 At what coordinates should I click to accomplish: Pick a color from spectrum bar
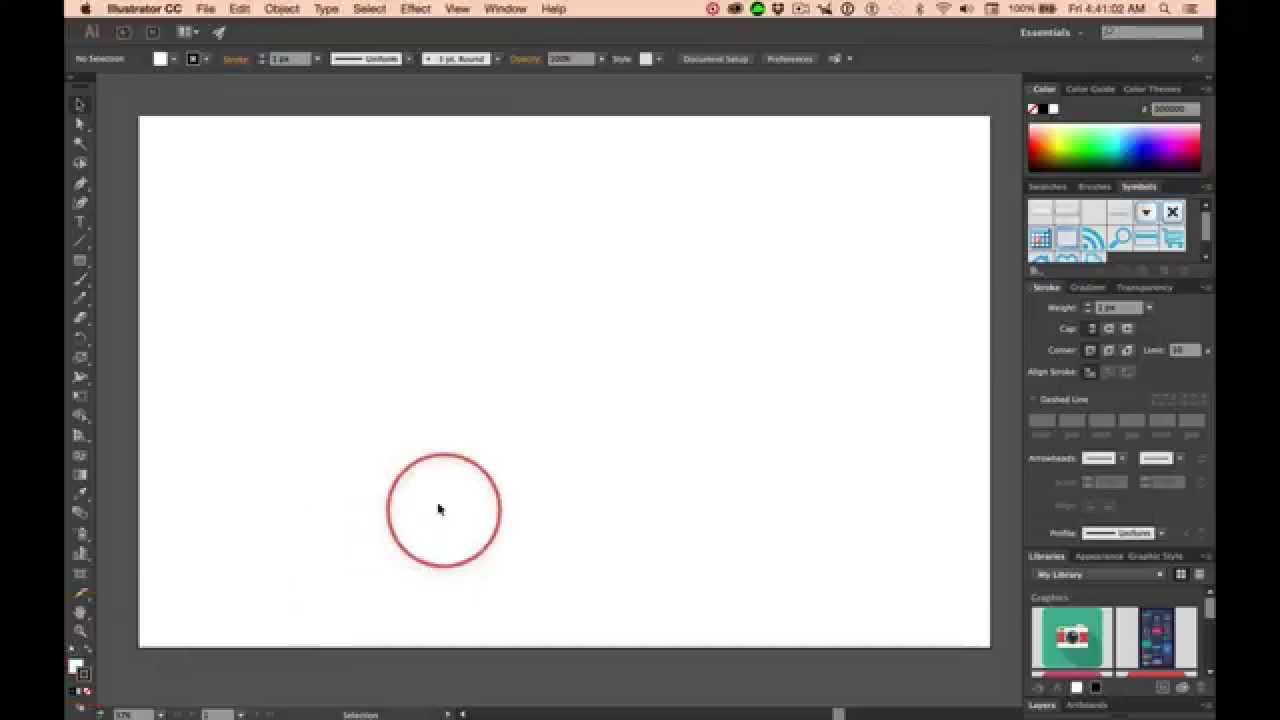1114,148
